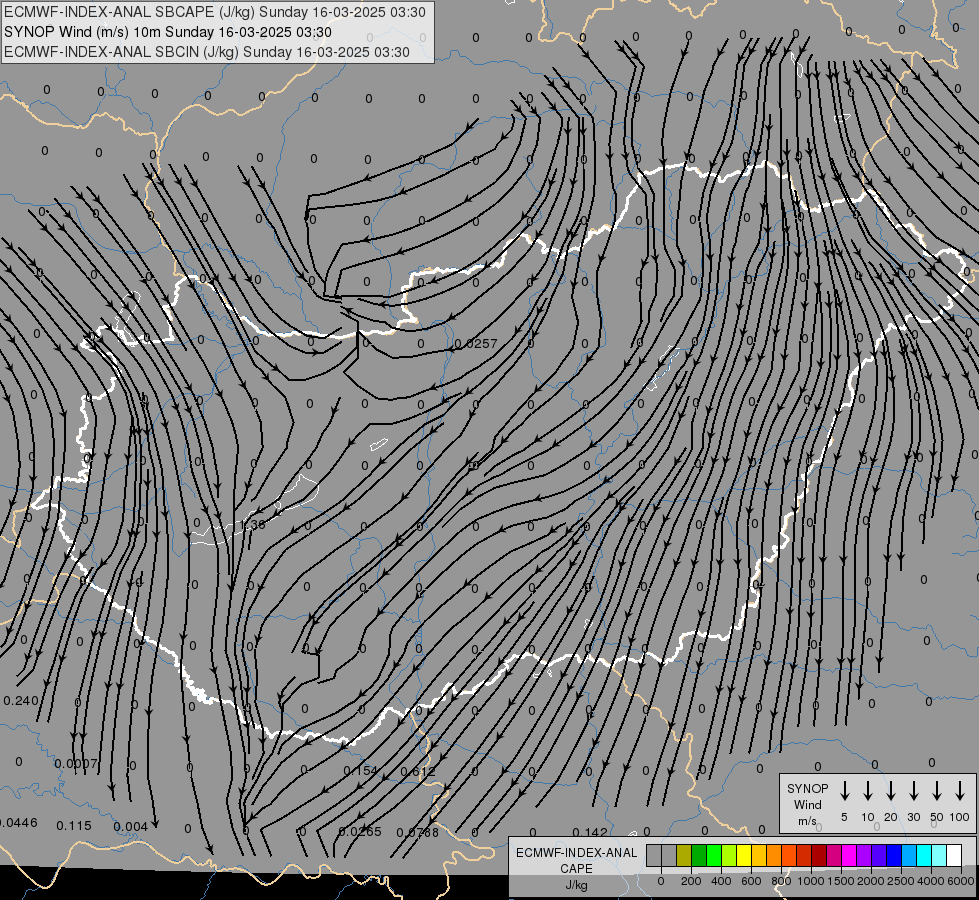This screenshot has height=900, width=979.
Task: Click the map value 0.154
Action: (x=361, y=771)
